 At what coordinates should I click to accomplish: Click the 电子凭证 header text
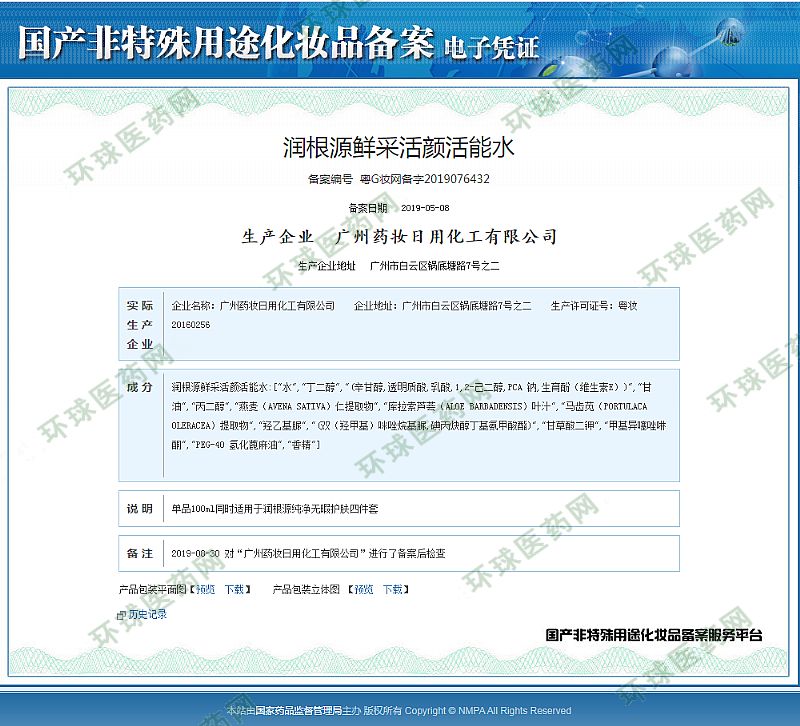tap(490, 47)
